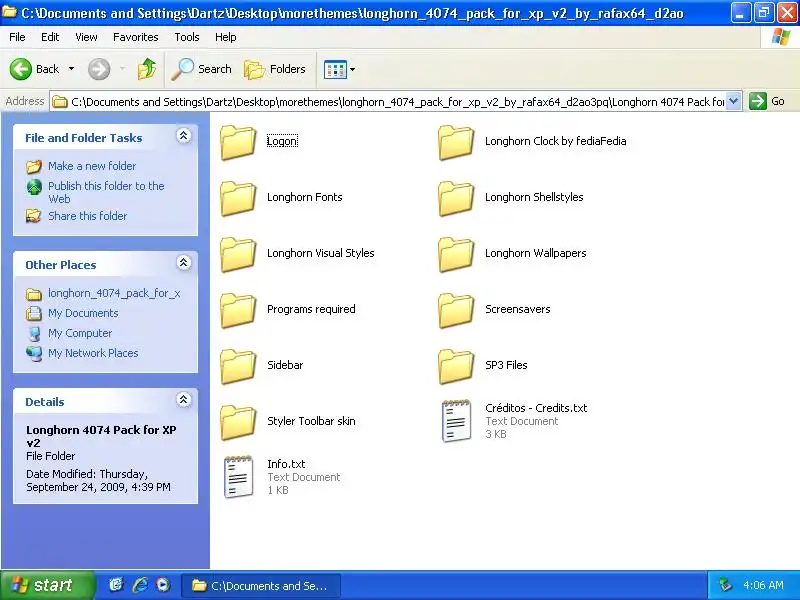800x600 pixels.
Task: Click the green Back arrow icon
Action: [21, 69]
